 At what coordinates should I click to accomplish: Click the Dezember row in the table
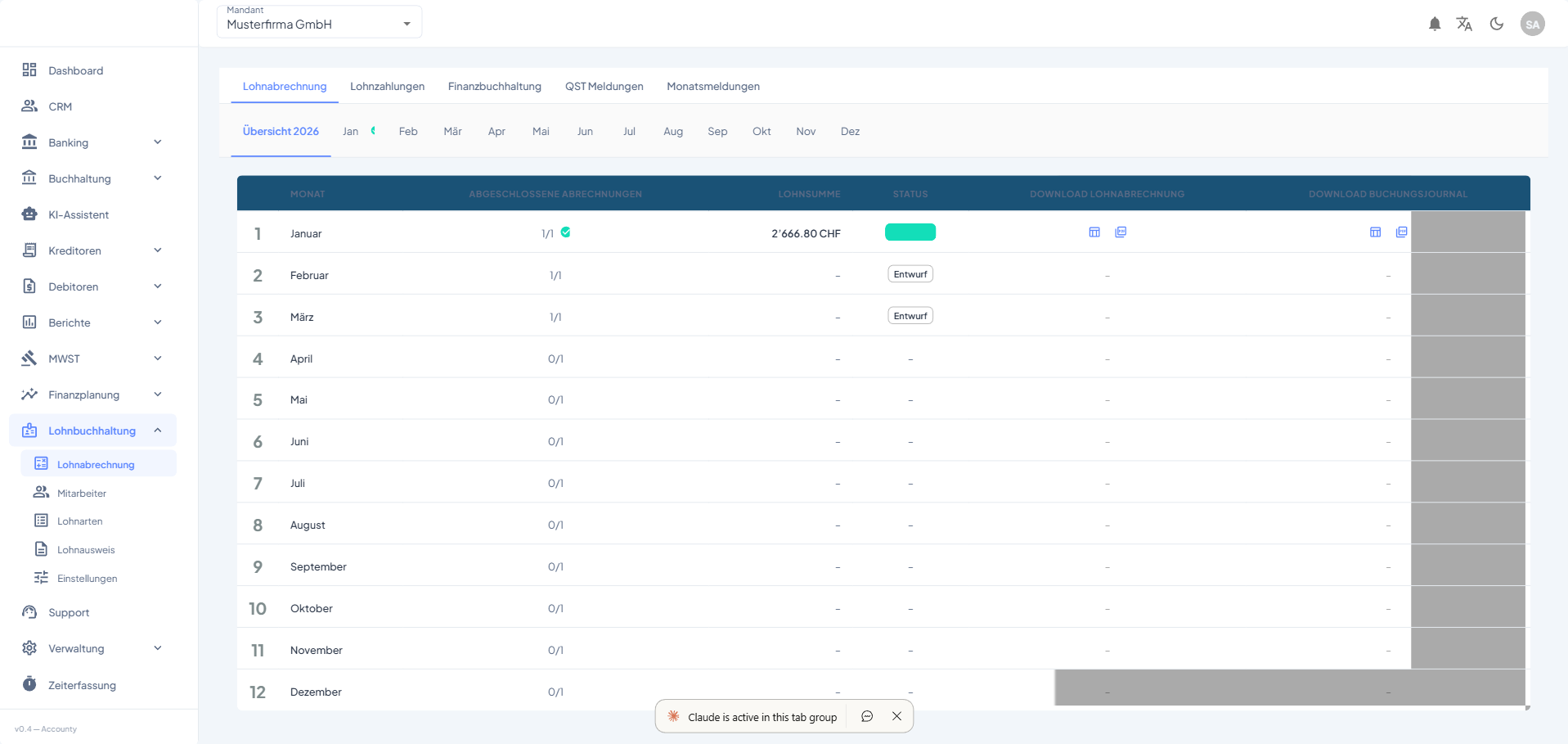point(316,692)
